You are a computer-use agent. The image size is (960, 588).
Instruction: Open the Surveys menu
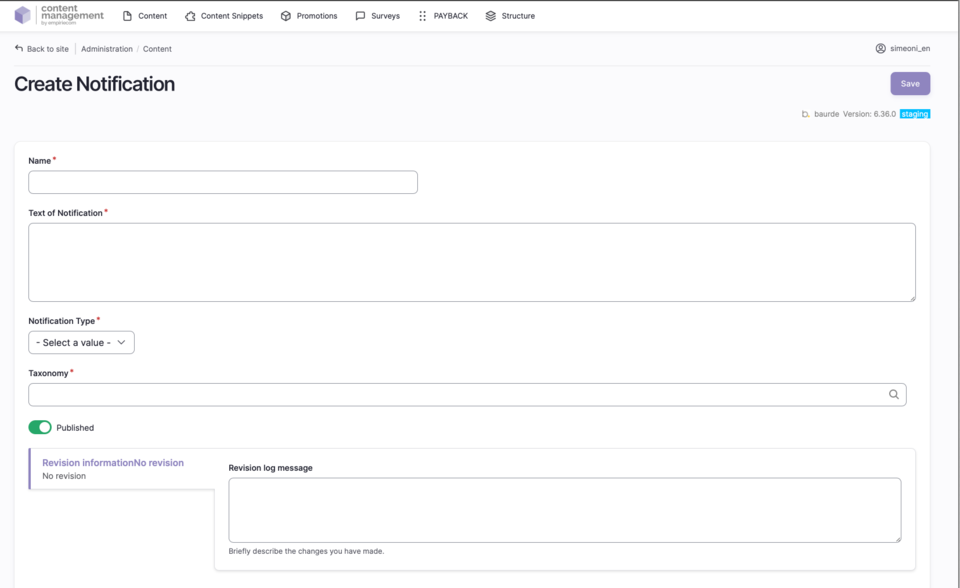(x=385, y=16)
